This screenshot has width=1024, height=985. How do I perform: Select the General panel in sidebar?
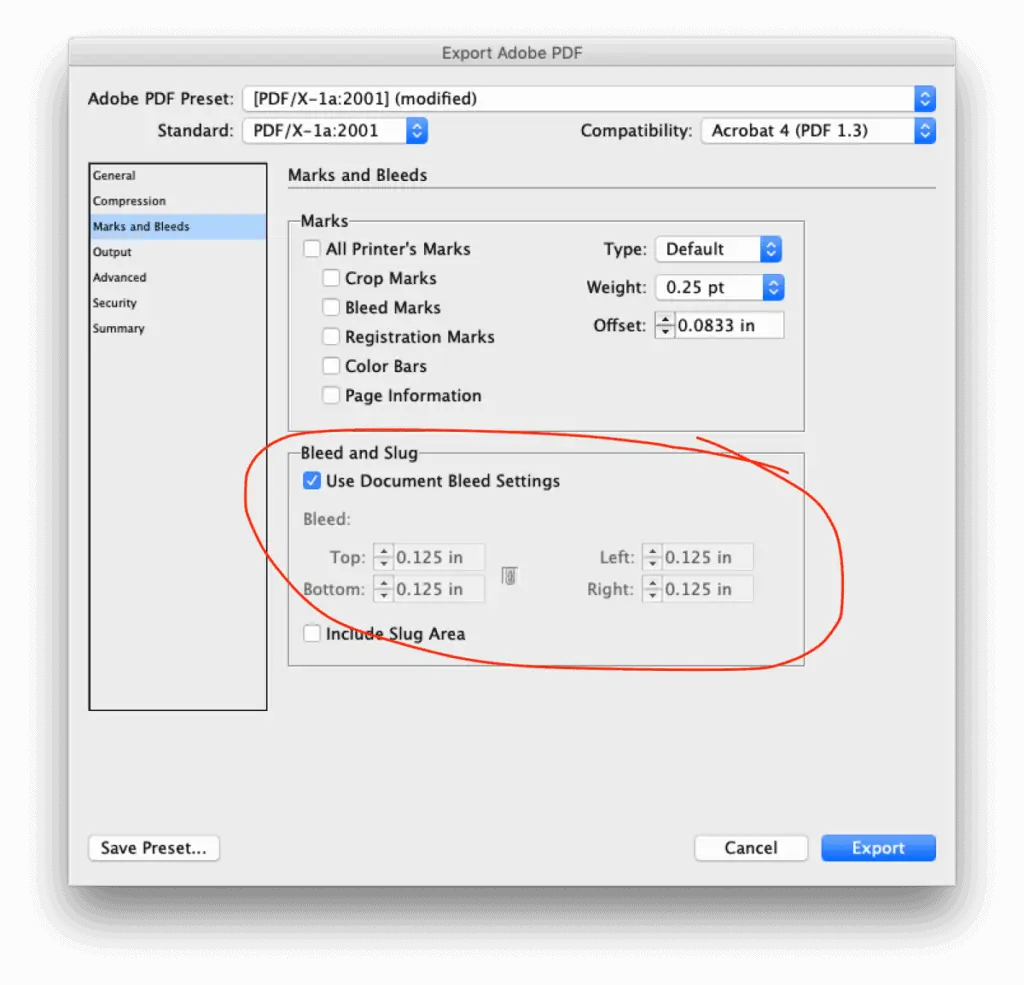point(178,176)
